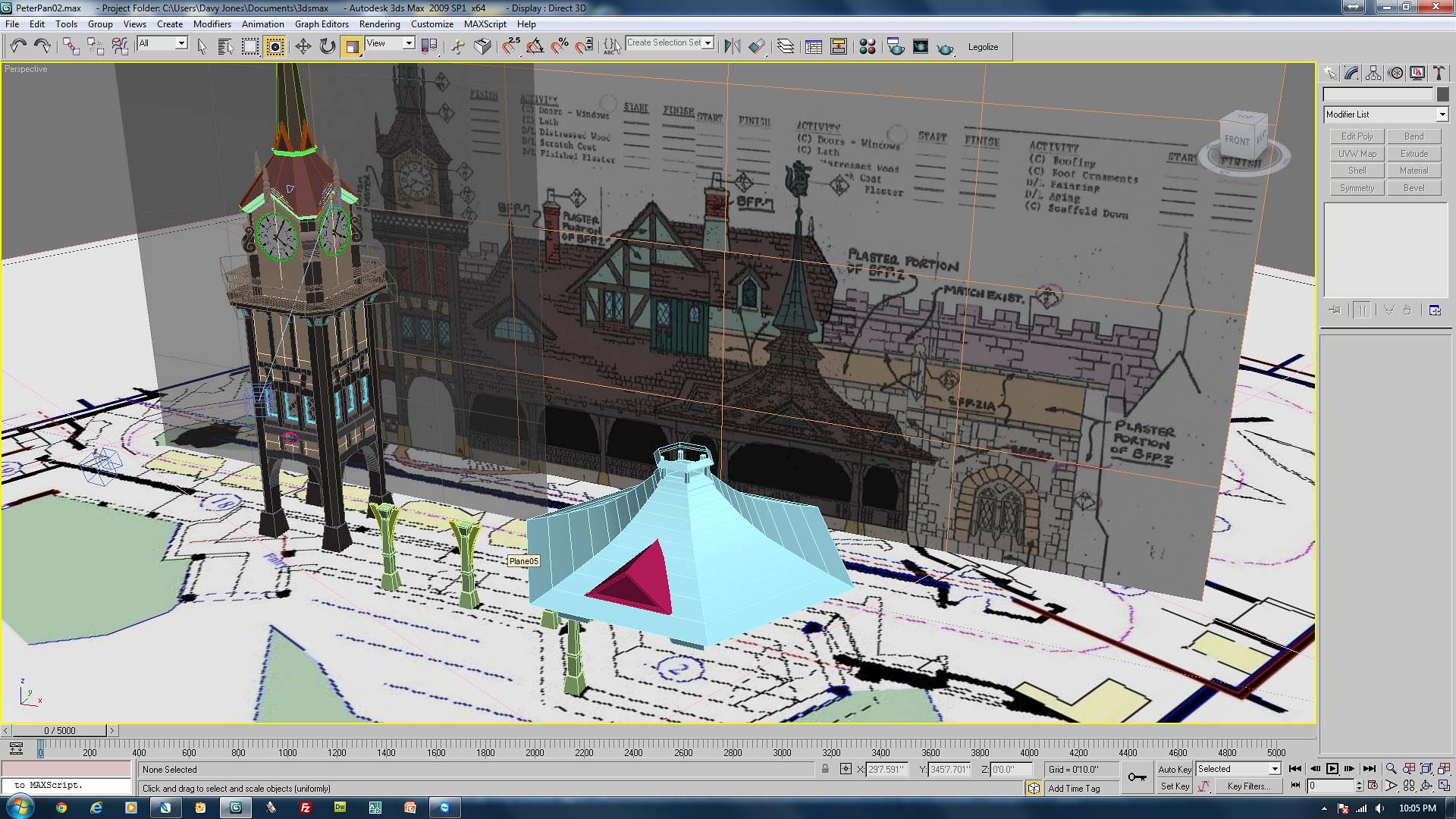The image size is (1456, 819).
Task: Click the Select and Uniform Scale tool
Action: click(x=351, y=47)
